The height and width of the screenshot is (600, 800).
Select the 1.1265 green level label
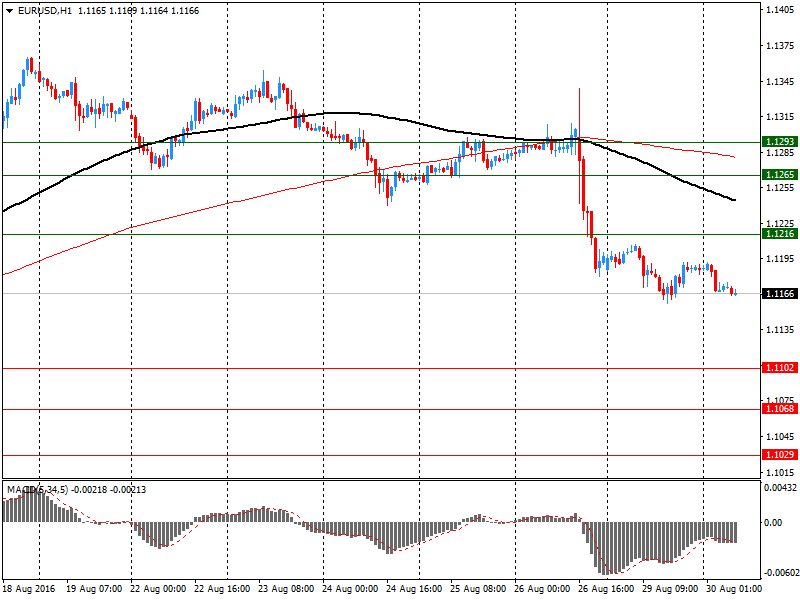click(780, 174)
